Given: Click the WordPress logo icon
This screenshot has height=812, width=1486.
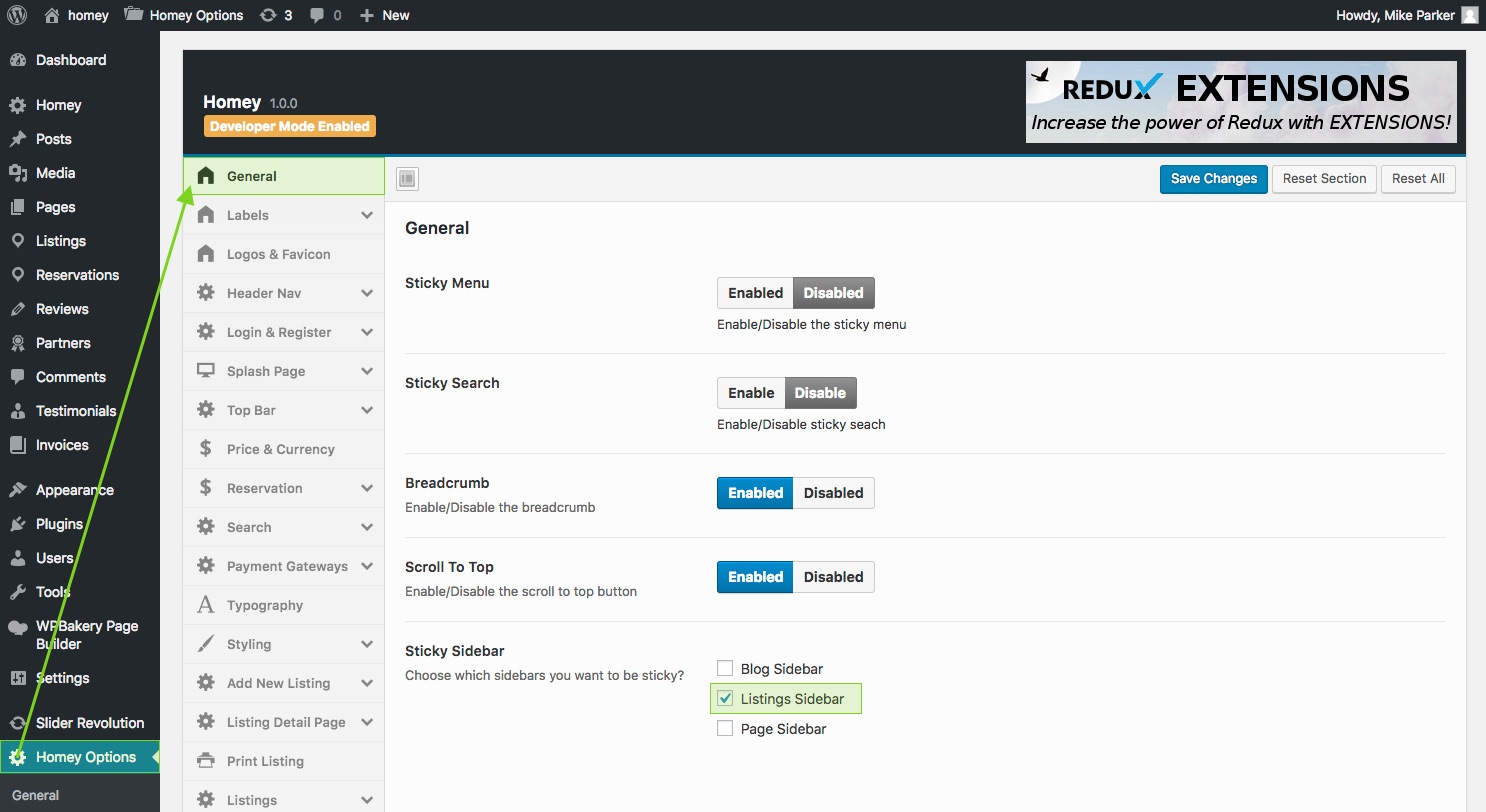Looking at the screenshot, I should pyautogui.click(x=17, y=15).
